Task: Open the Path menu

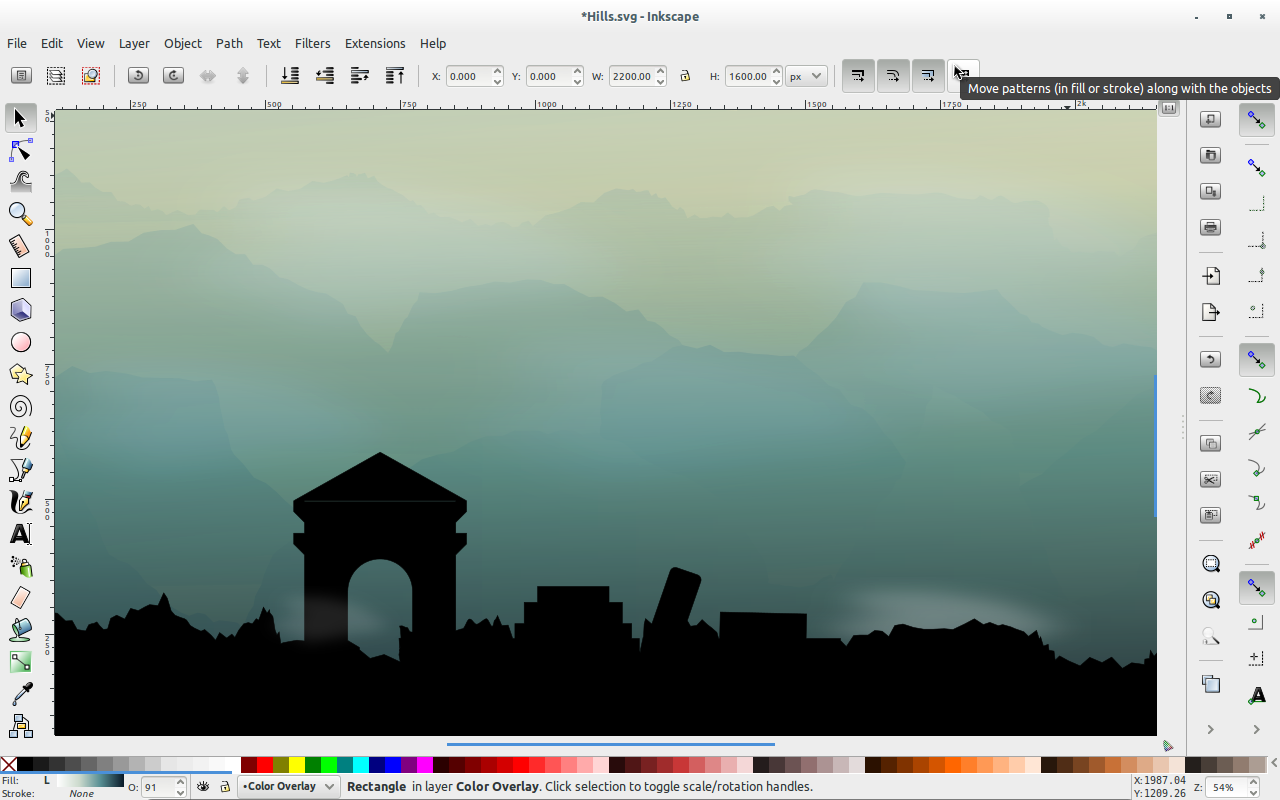Action: (x=229, y=43)
